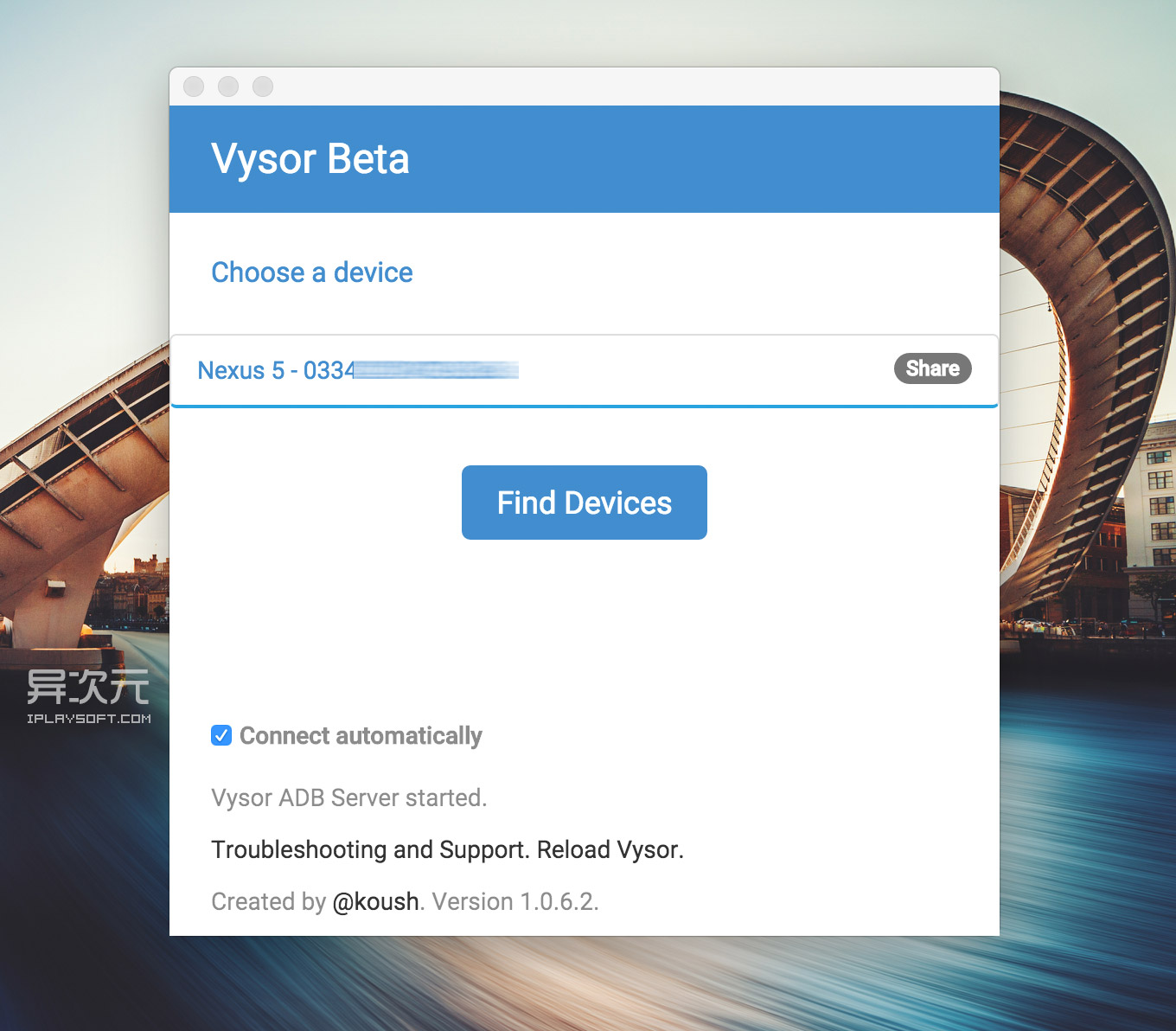Click the iPlaySoft watermark on the desktop
This screenshot has height=1031, width=1176.
click(x=86, y=696)
